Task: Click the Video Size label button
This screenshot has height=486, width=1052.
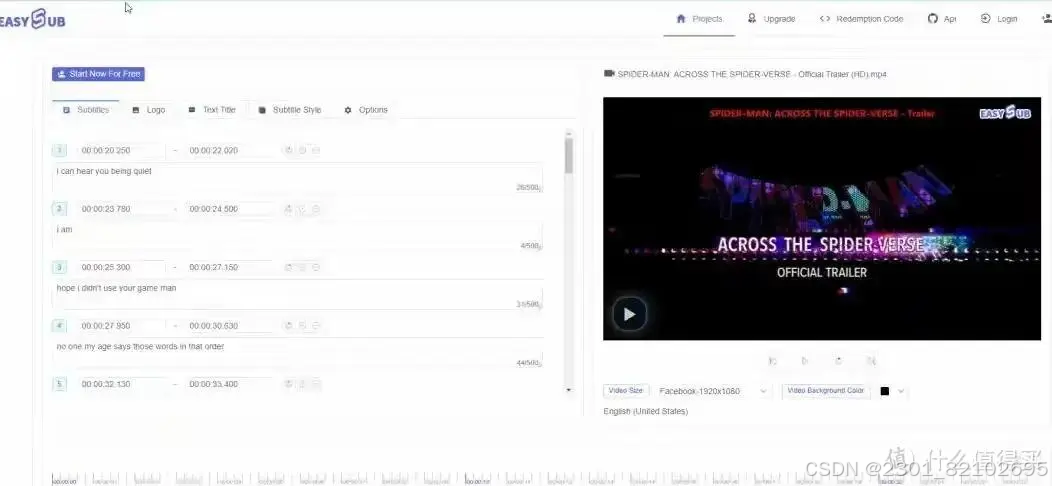Action: [x=626, y=391]
